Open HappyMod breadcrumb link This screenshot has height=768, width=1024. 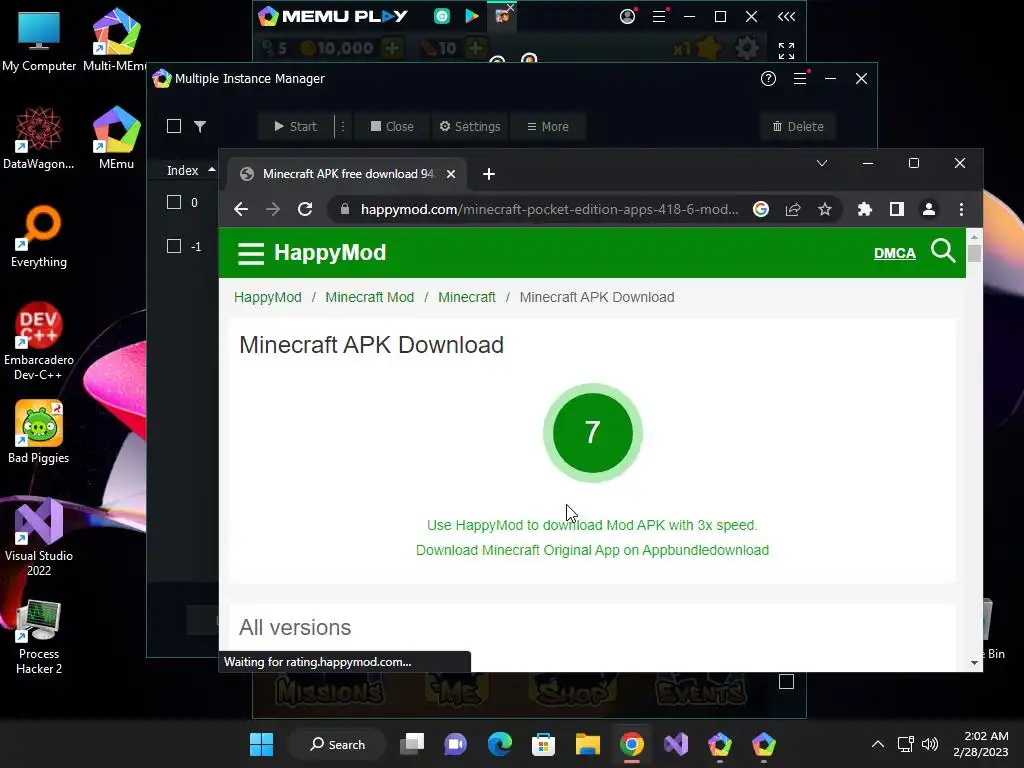point(268,297)
